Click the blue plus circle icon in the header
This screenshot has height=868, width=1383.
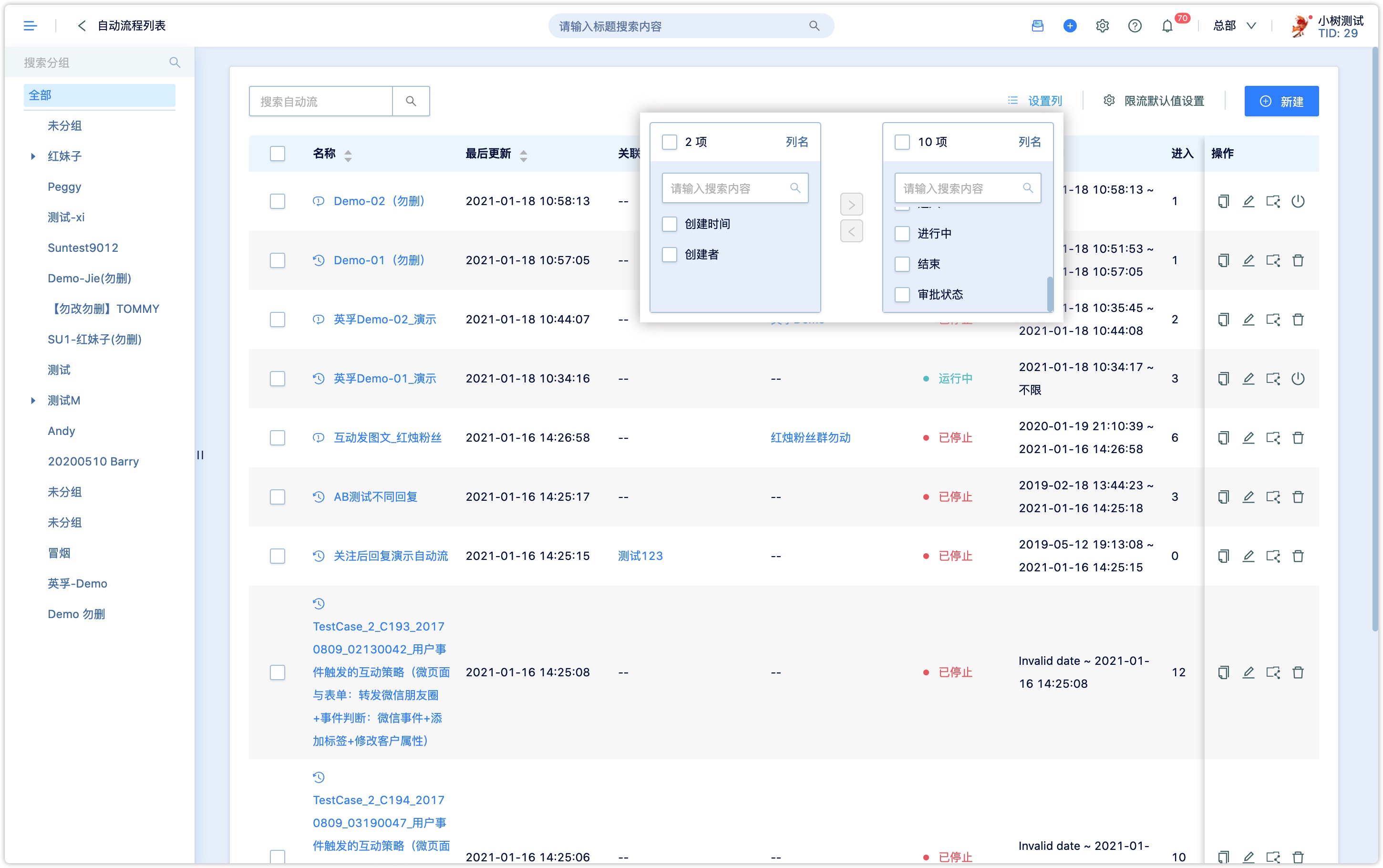pos(1070,26)
